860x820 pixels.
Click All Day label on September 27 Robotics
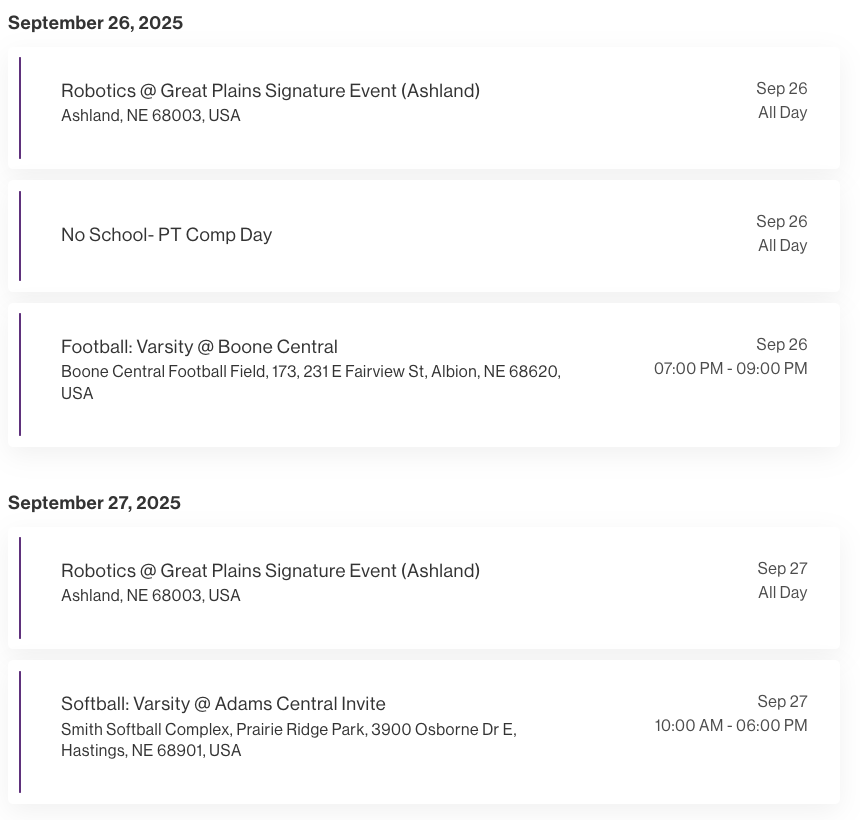782,593
